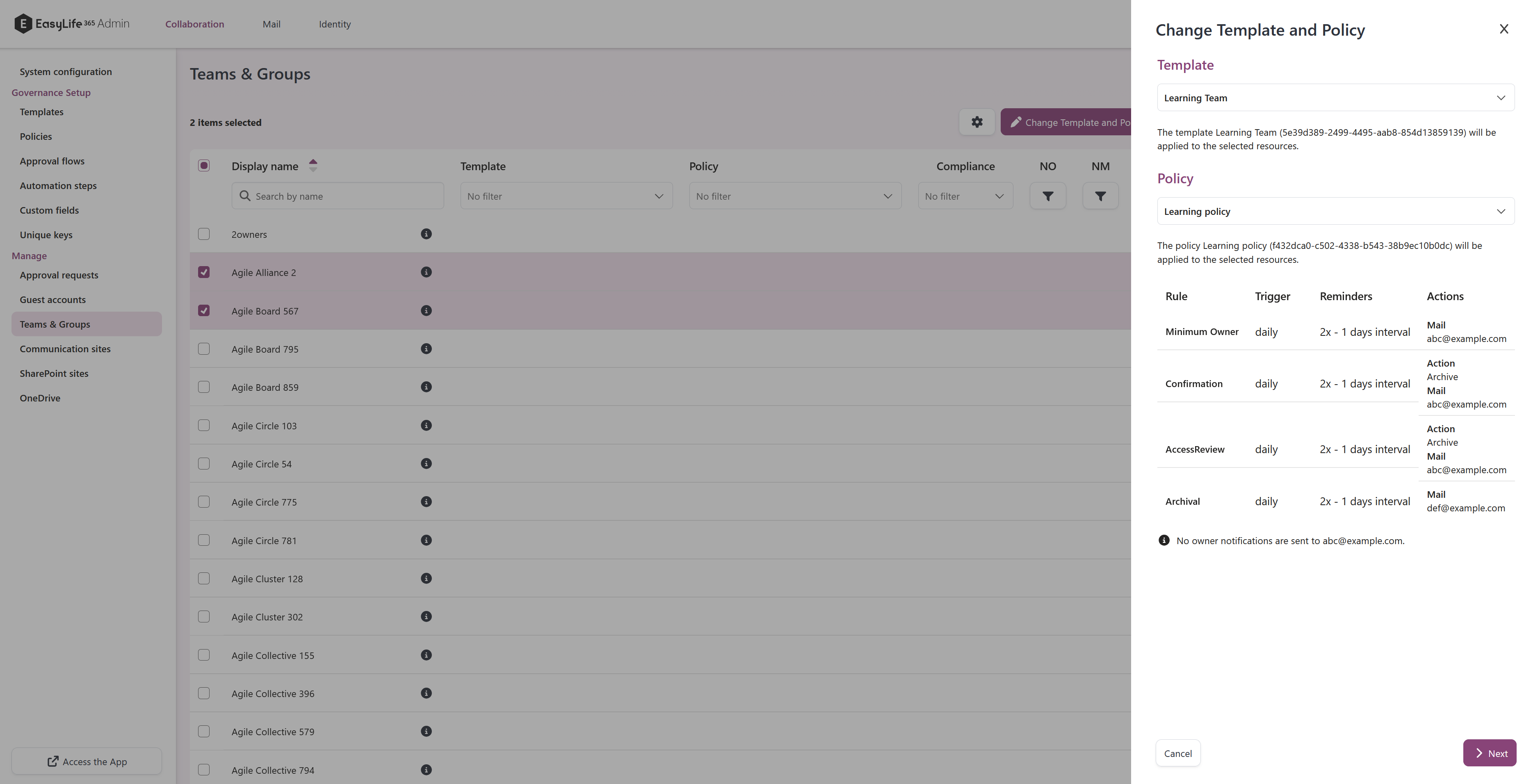Switch to the Mail tab
The width and height of the screenshot is (1540, 784).
(x=271, y=24)
